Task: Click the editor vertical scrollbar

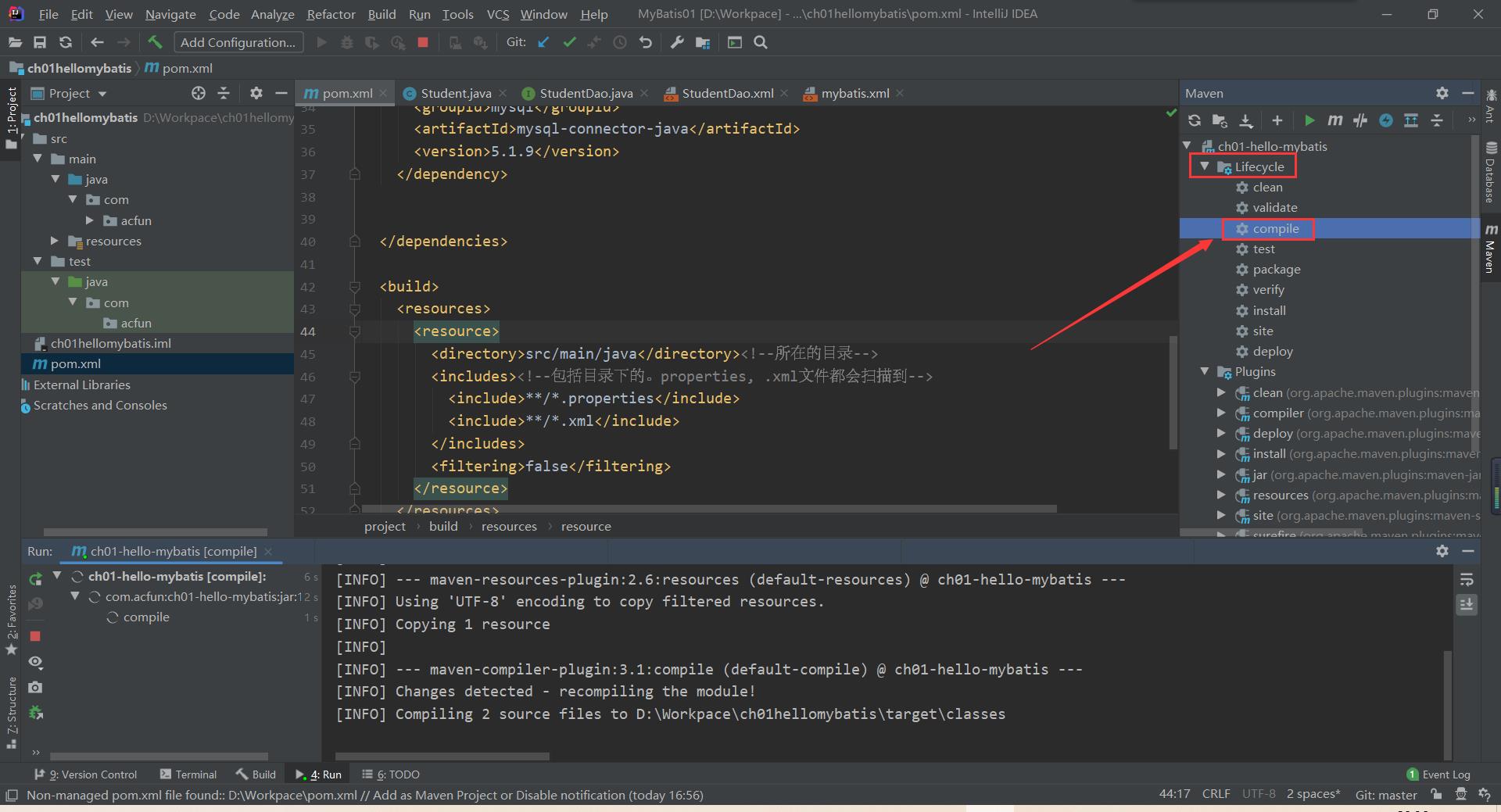Action: coord(1173,392)
